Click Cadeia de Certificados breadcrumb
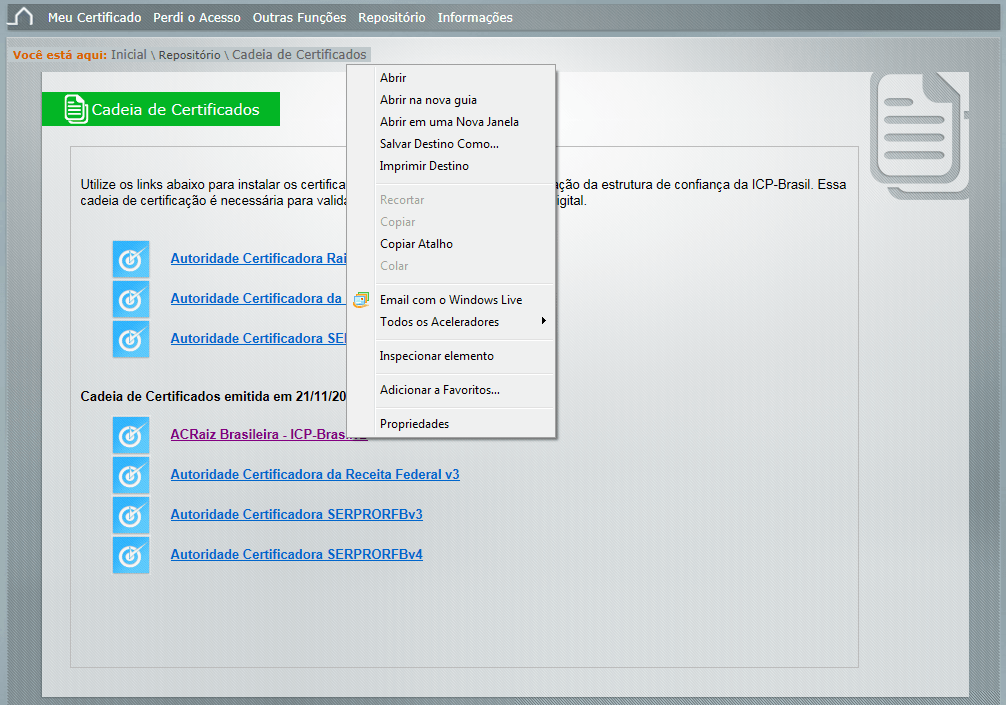 299,55
